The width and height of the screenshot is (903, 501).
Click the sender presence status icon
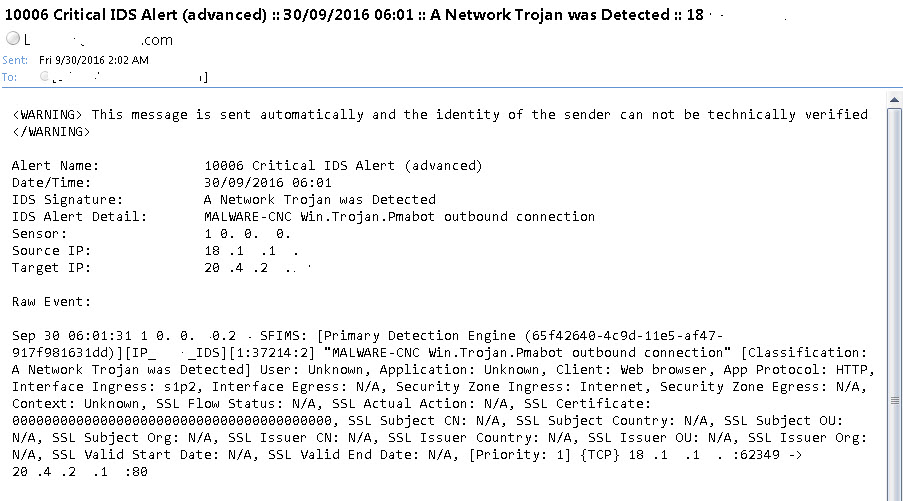click(12, 39)
